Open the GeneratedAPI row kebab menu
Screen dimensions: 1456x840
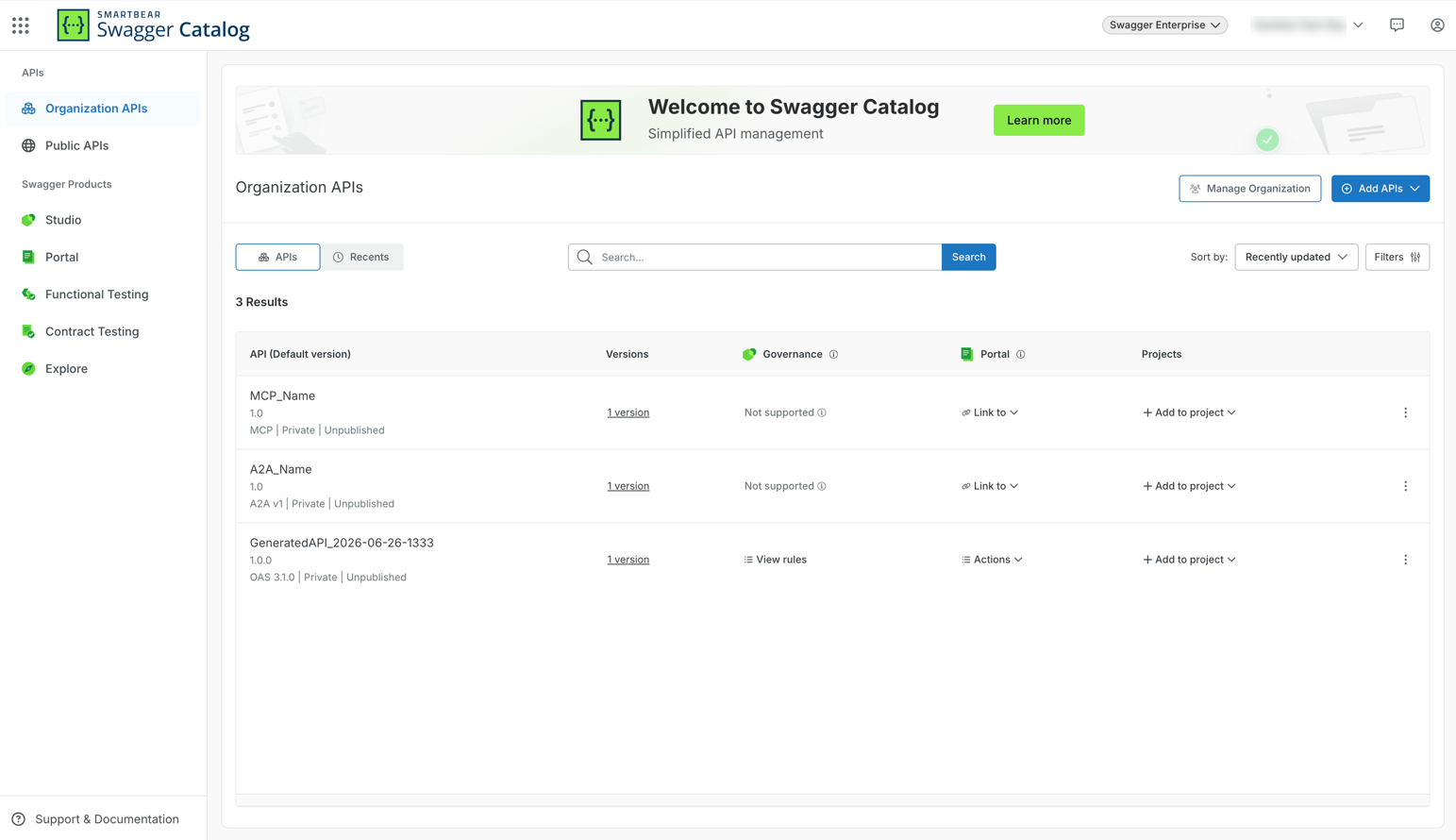1405,560
